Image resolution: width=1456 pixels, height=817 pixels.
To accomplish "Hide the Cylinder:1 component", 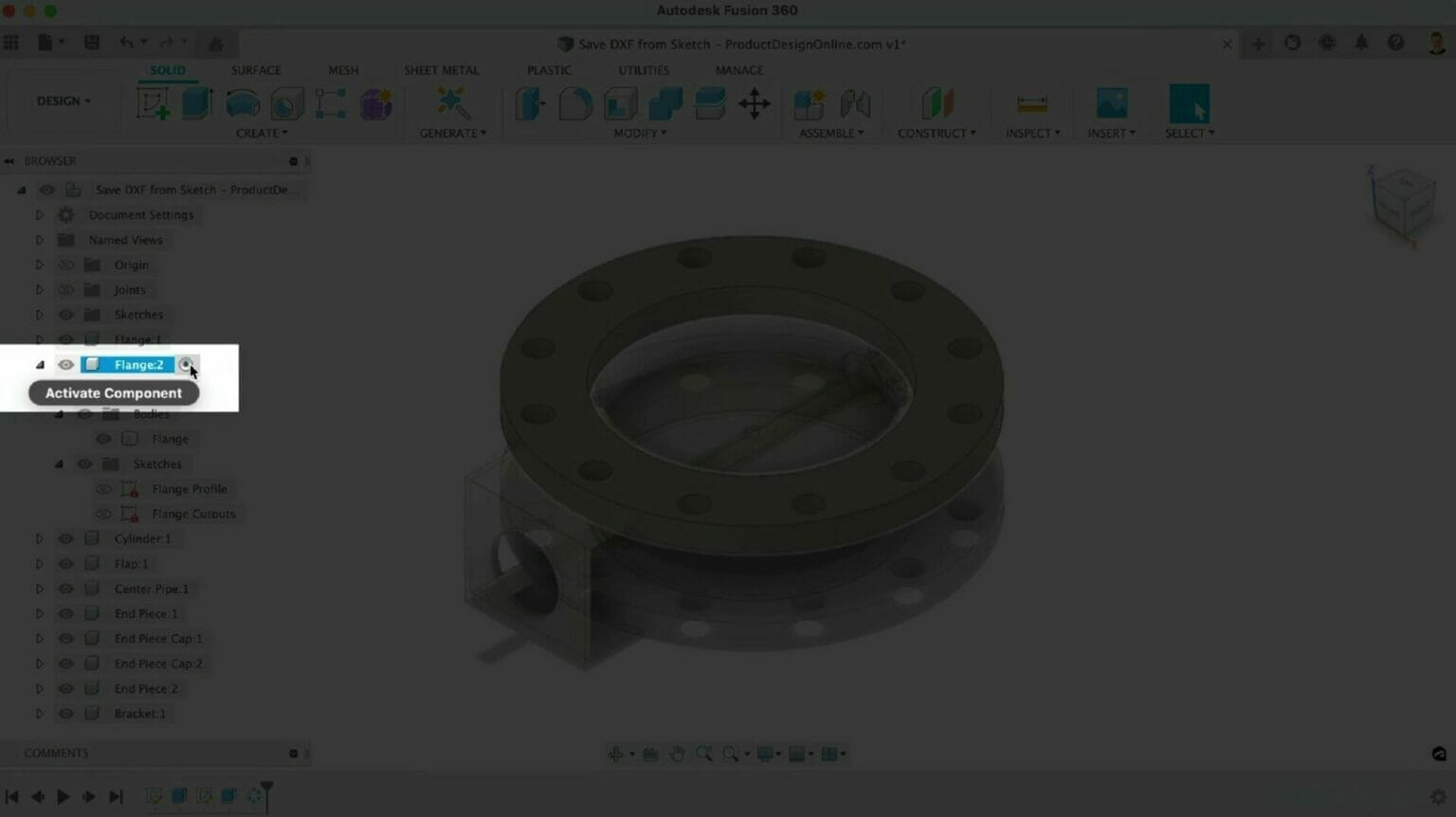I will click(65, 538).
